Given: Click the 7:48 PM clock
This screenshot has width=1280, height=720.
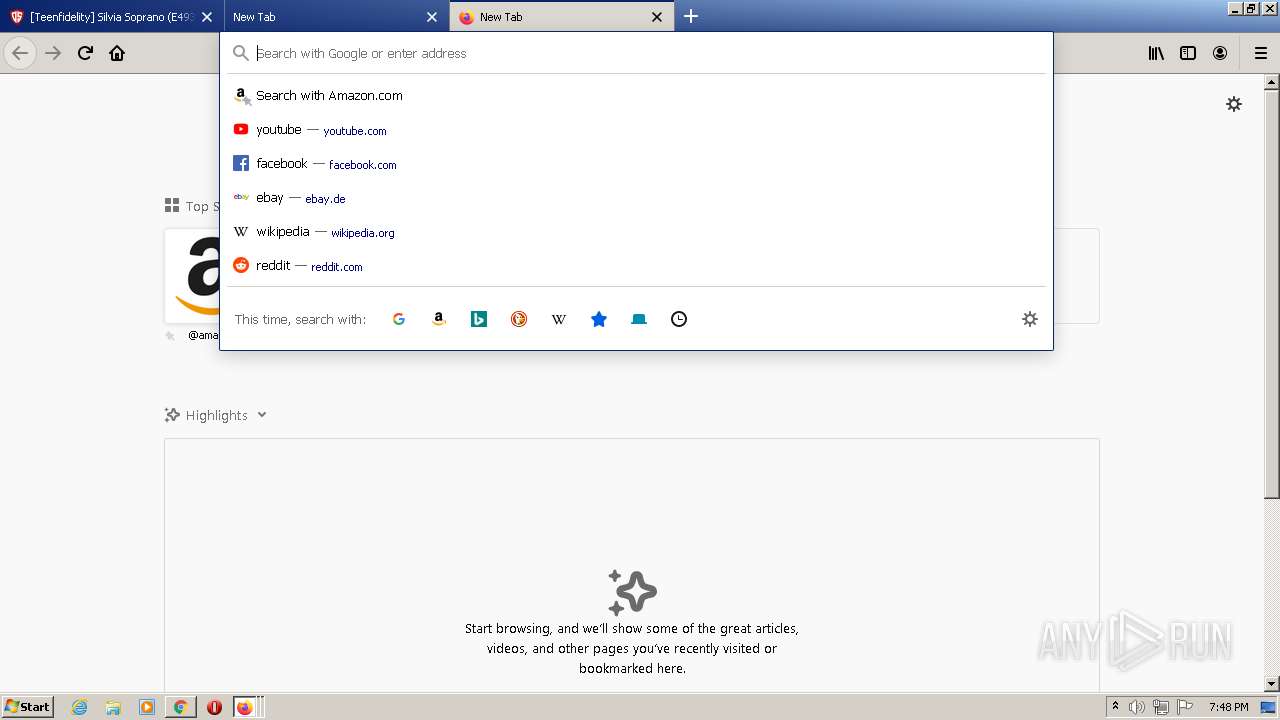Looking at the screenshot, I should coord(1228,707).
